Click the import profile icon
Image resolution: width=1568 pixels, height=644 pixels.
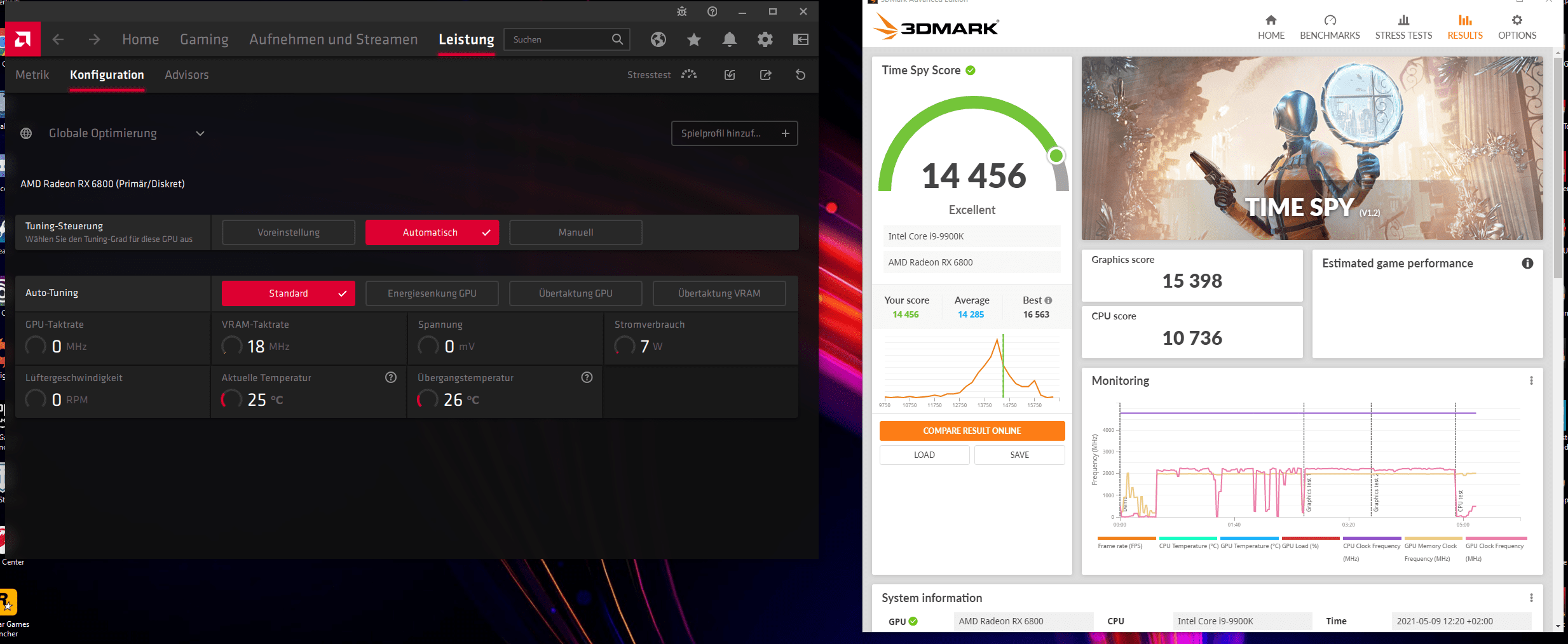(x=730, y=75)
